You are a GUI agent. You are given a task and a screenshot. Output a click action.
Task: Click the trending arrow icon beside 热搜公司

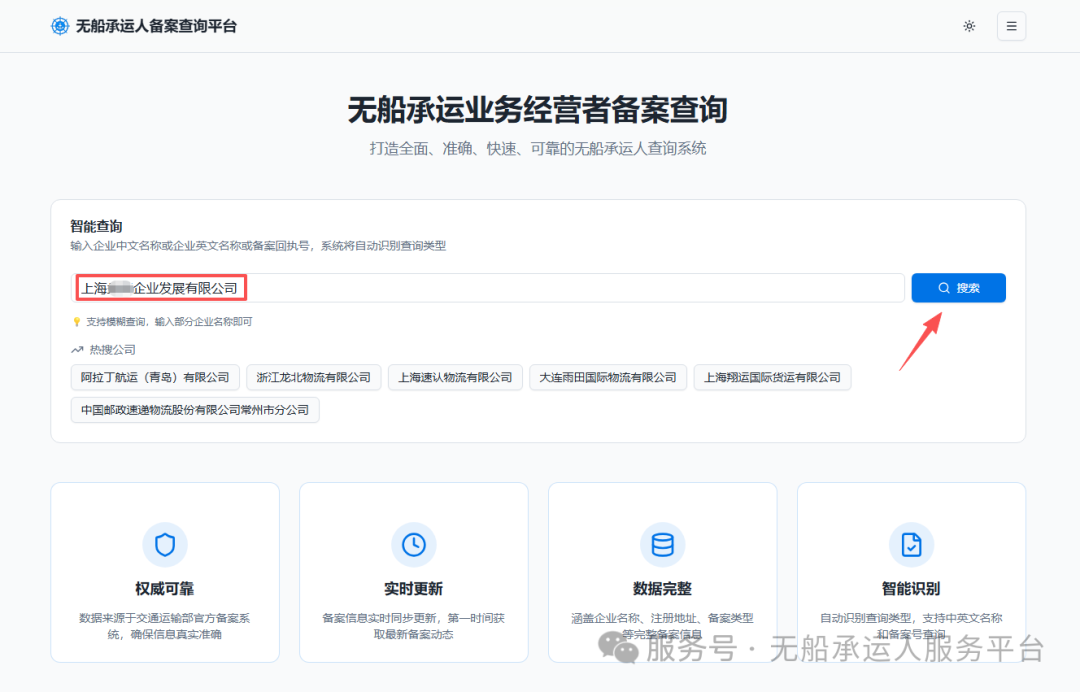tap(77, 350)
